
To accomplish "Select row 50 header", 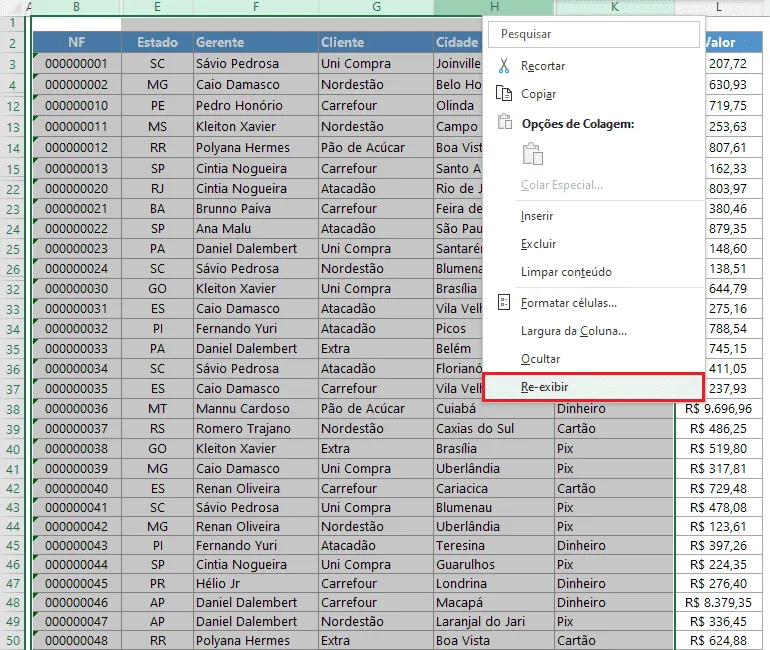I will click(x=13, y=641).
